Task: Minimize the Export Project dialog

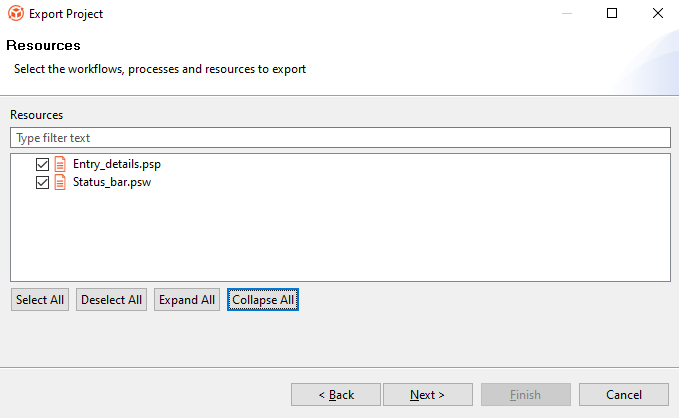Action: pos(566,14)
